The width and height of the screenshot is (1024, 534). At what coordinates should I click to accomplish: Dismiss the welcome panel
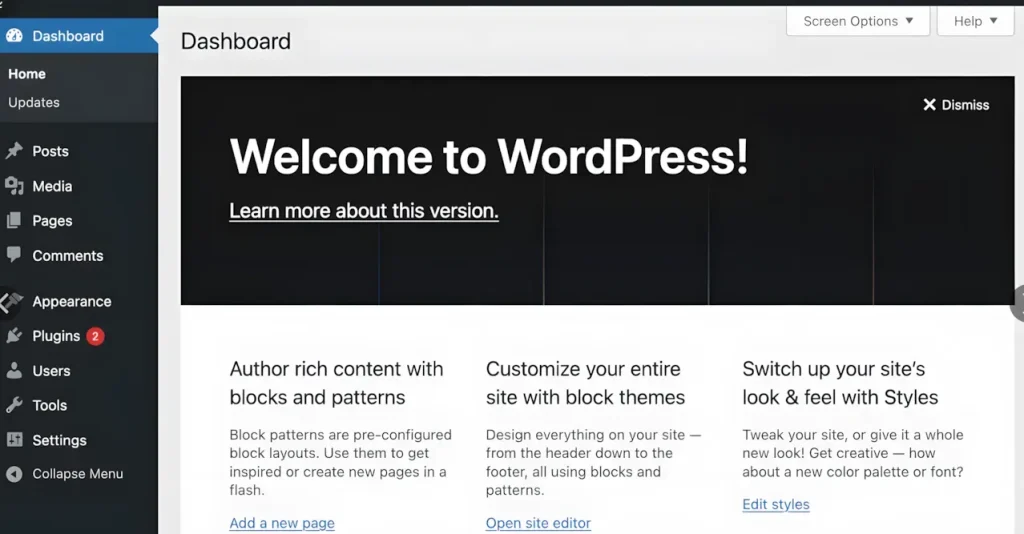click(x=956, y=104)
